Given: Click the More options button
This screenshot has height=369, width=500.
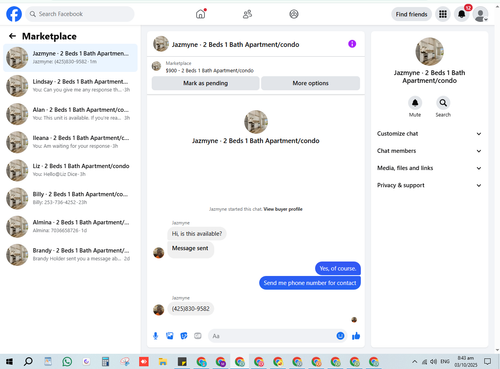Looking at the screenshot, I should (x=310, y=83).
